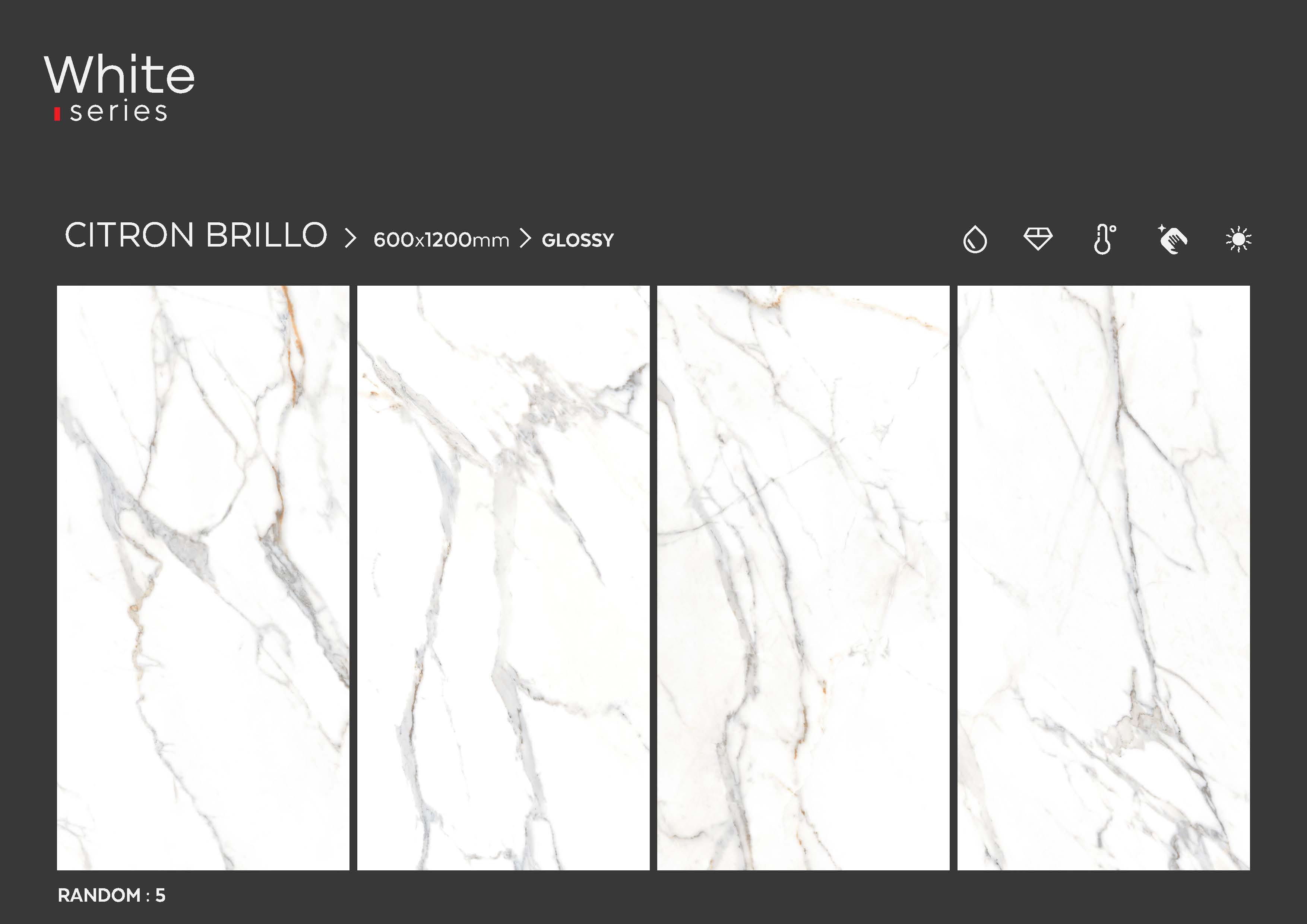Click the GLOSSY finish label
Image resolution: width=1307 pixels, height=924 pixels.
[x=578, y=240]
